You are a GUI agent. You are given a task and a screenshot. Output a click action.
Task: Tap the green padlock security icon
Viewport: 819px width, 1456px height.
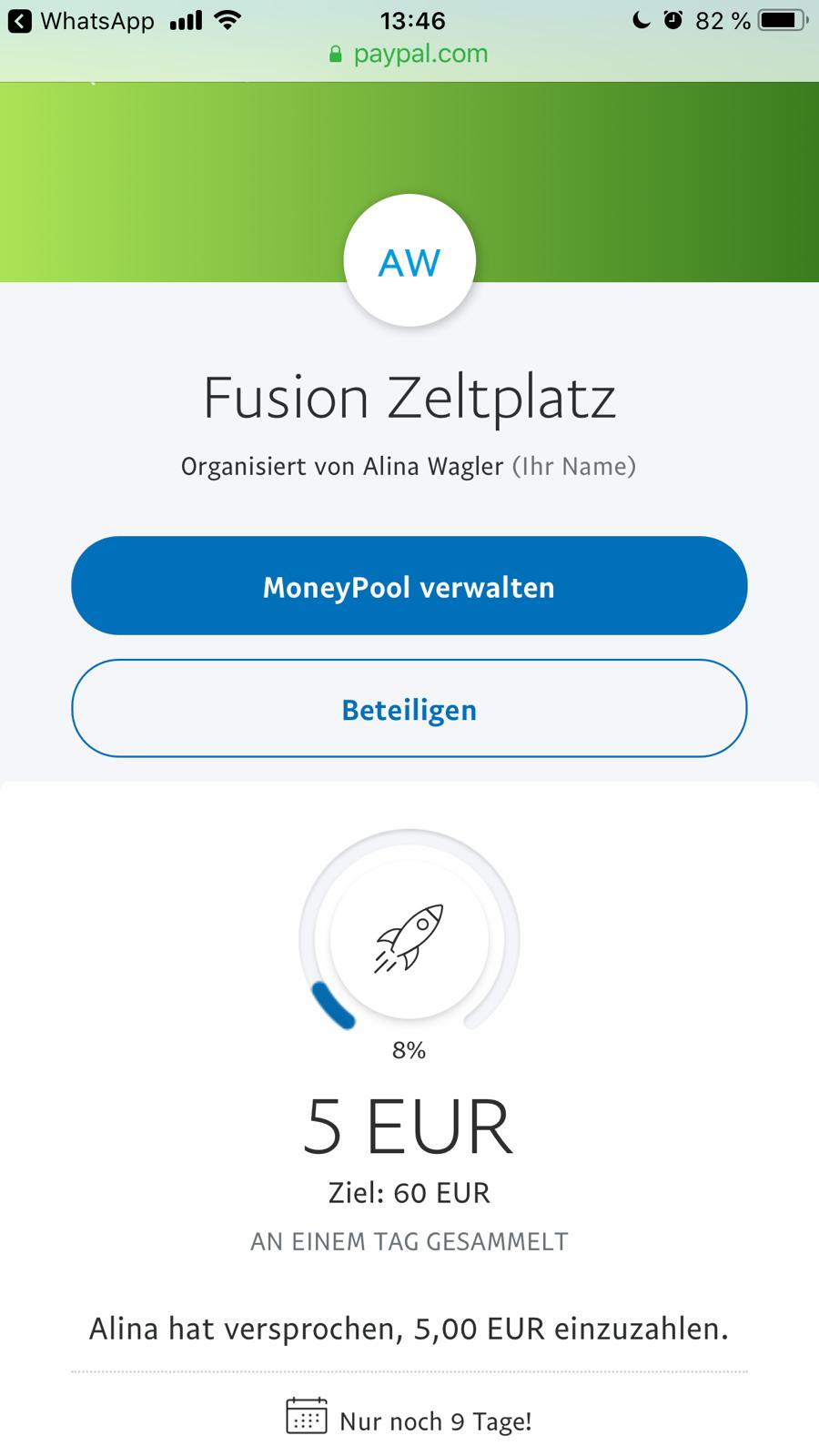(336, 55)
